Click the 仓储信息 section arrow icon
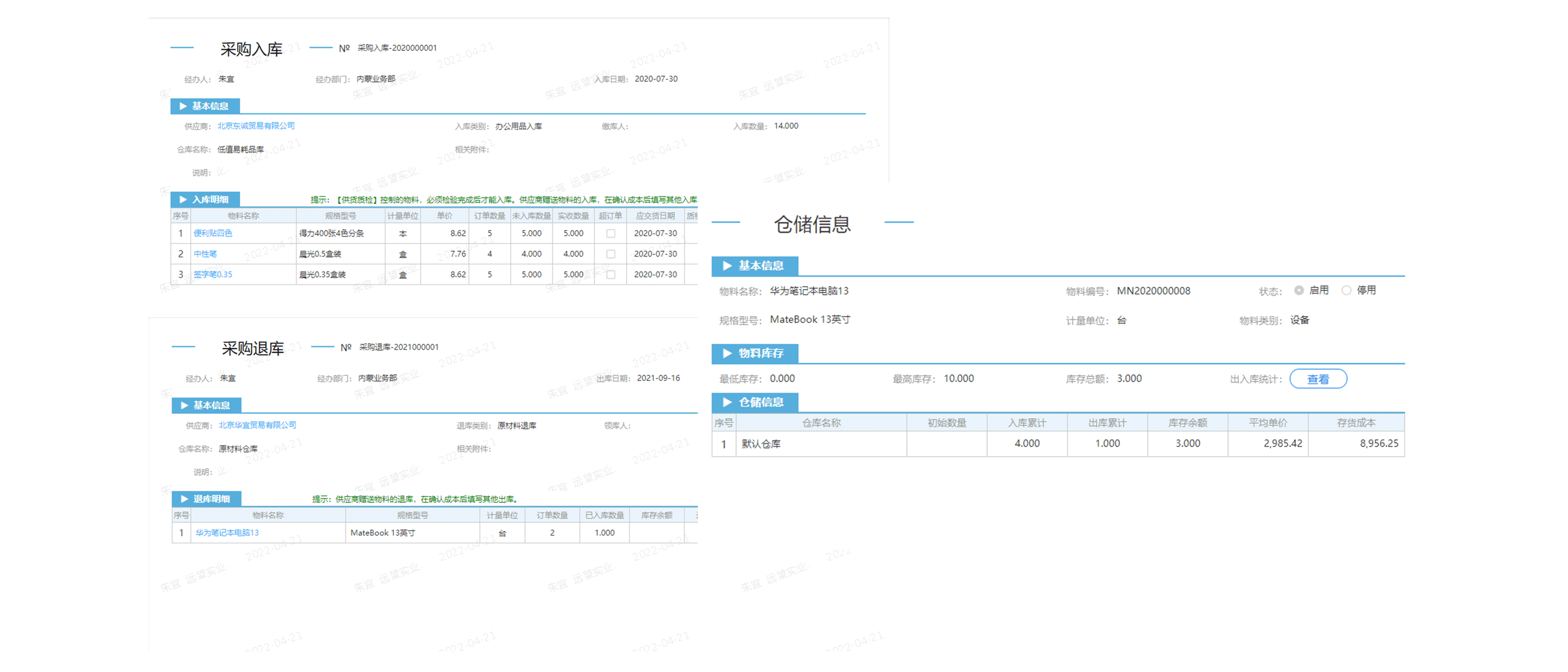 click(727, 402)
